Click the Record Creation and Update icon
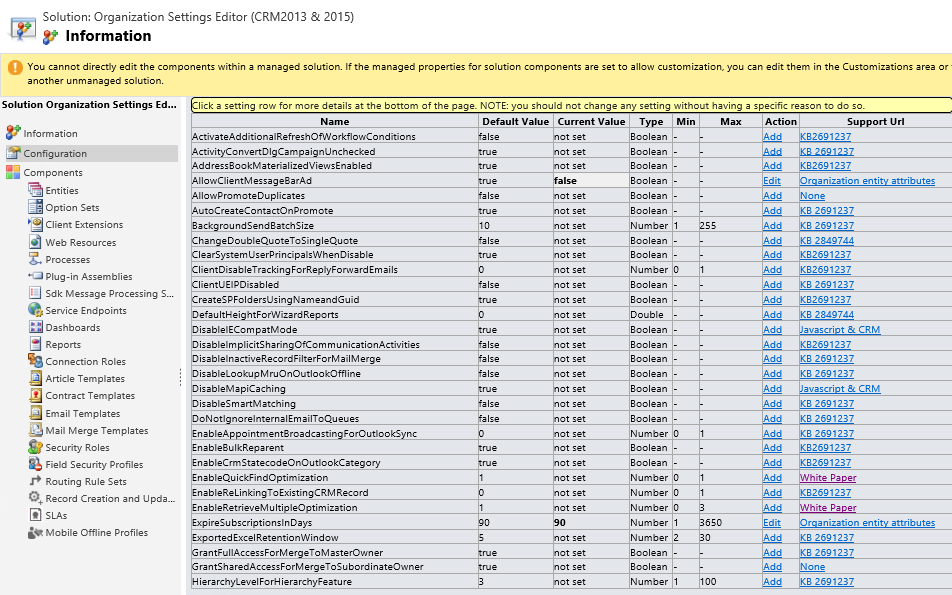The width and height of the screenshot is (952, 595). [35, 498]
